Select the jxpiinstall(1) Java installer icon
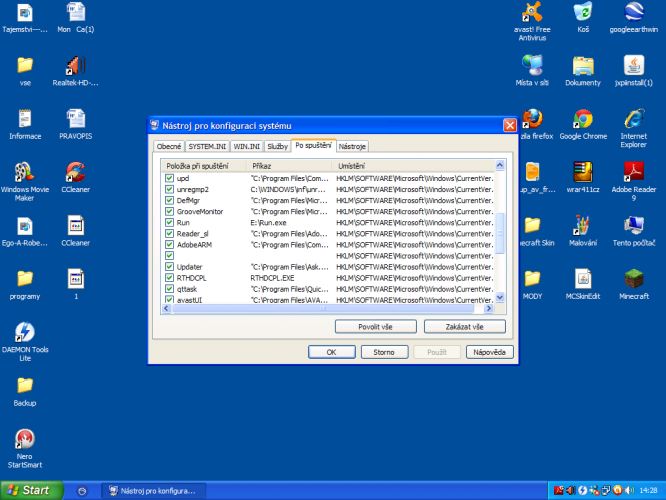Viewport: 666px width, 500px height. tap(633, 71)
